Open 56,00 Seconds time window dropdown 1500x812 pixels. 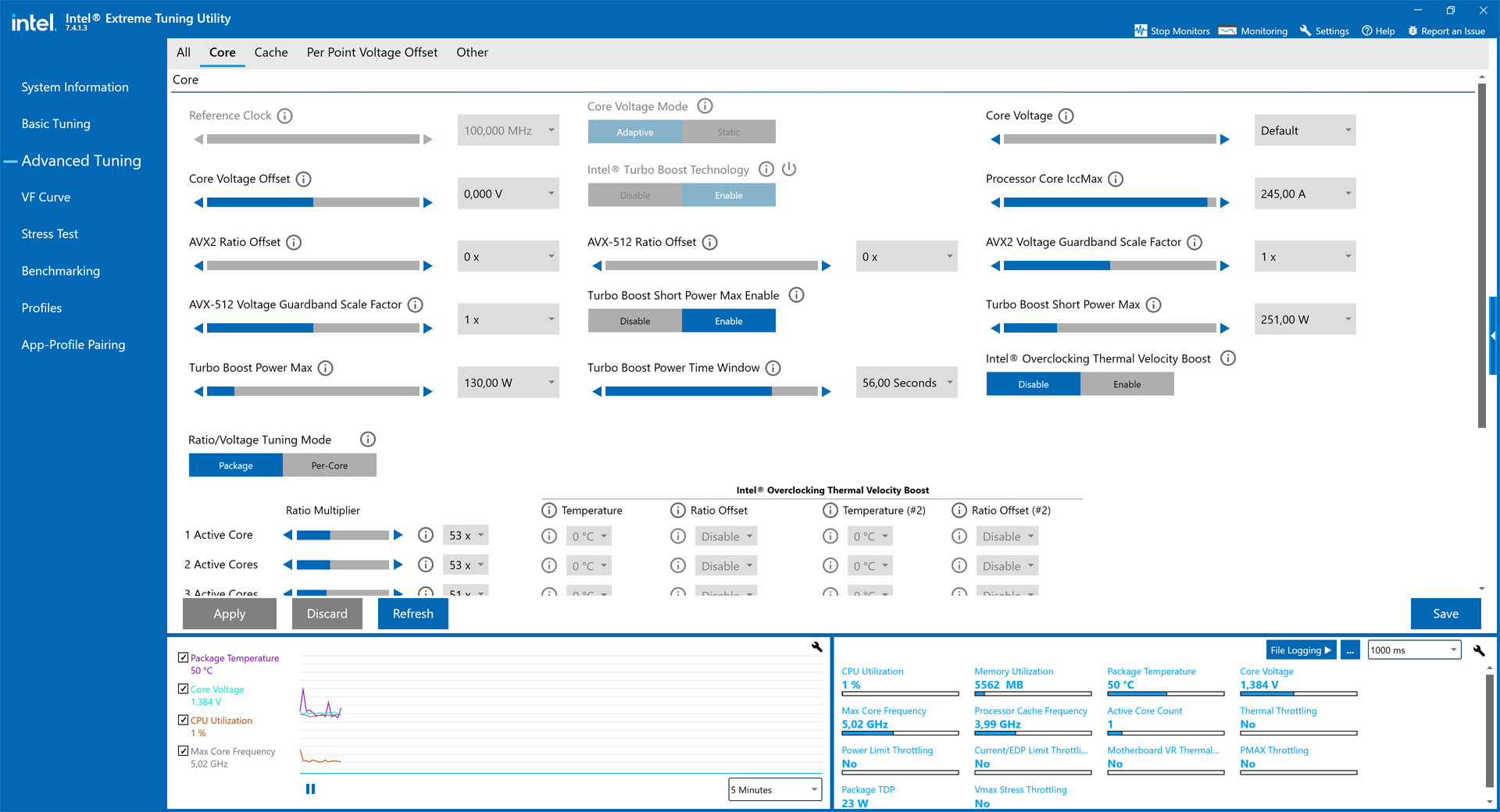pyautogui.click(x=907, y=383)
